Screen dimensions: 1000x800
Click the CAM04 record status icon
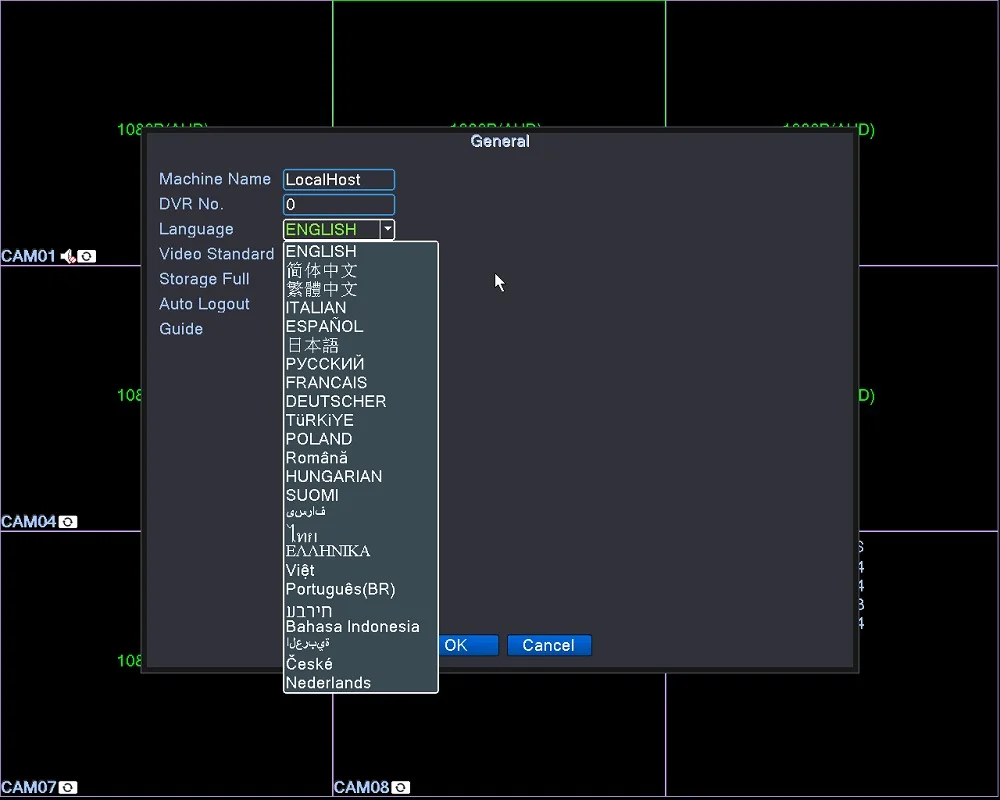(x=68, y=522)
